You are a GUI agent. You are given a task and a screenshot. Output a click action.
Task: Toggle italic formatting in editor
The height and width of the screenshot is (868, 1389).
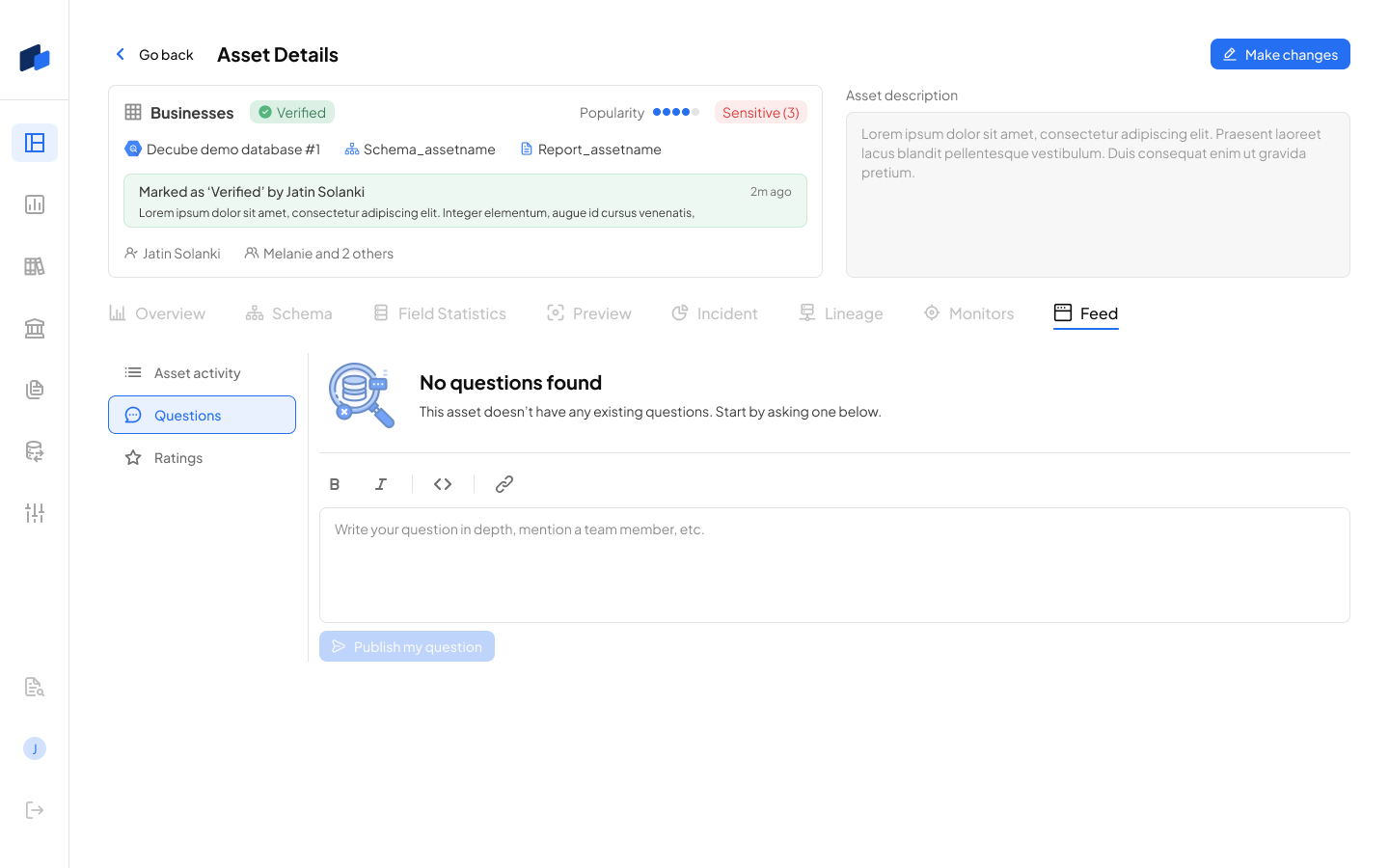point(381,484)
